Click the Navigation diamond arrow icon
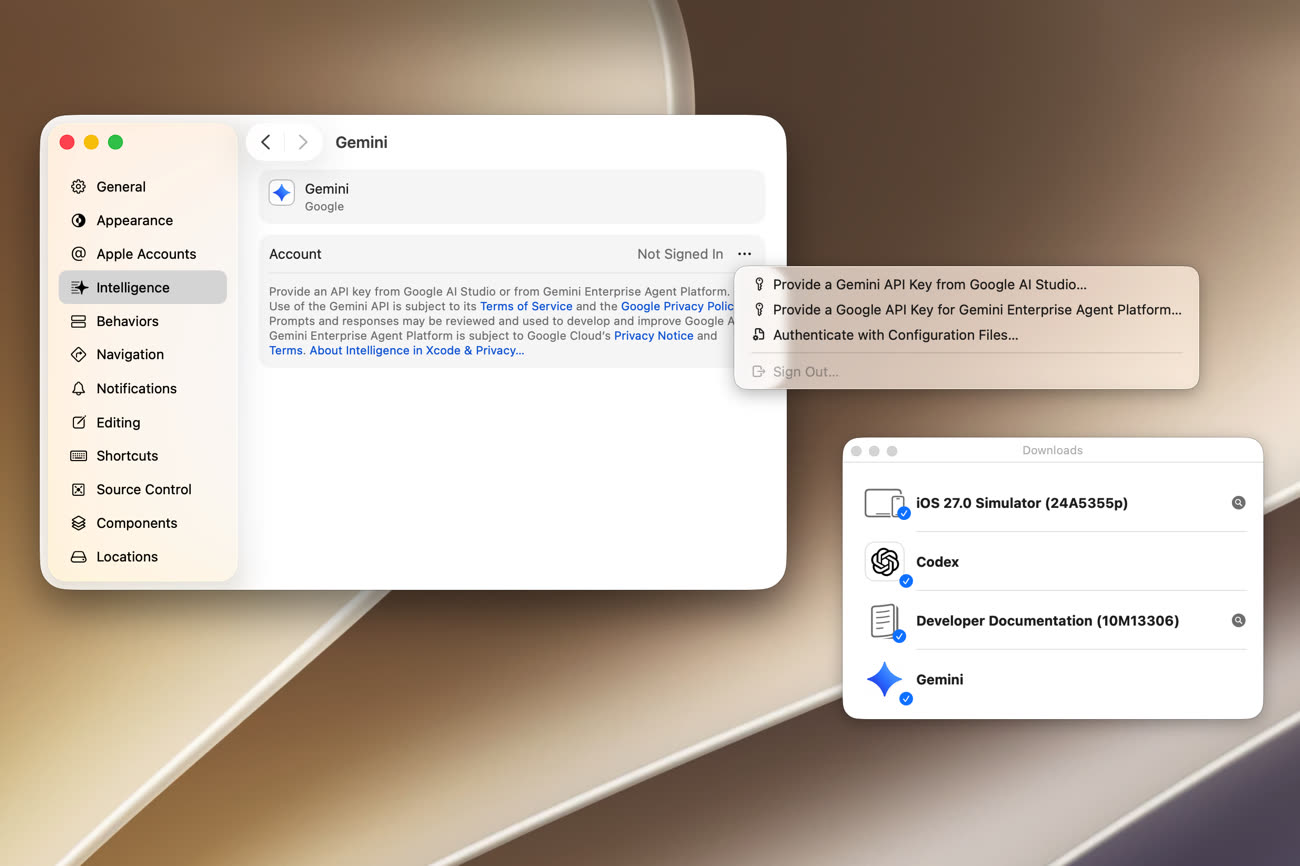 coord(78,355)
